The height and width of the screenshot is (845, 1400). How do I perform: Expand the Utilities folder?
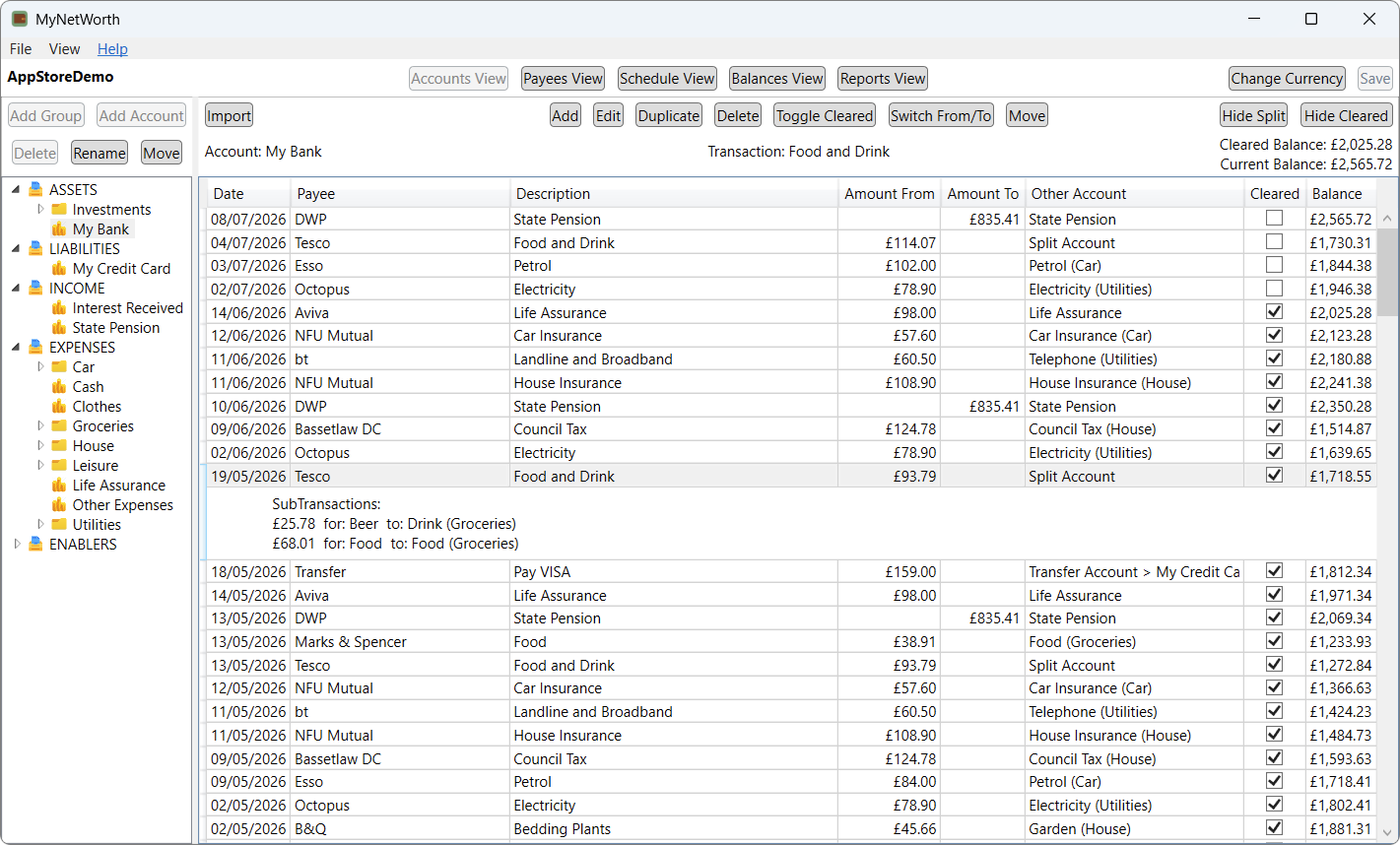click(40, 524)
